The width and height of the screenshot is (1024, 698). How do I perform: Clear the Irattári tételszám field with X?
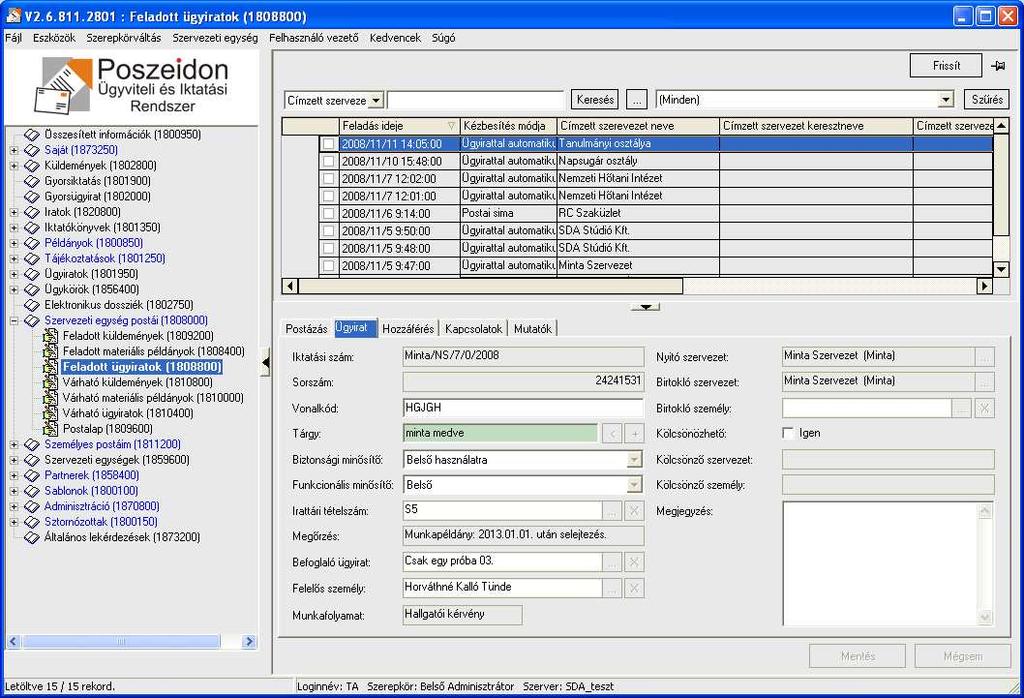pyautogui.click(x=633, y=511)
